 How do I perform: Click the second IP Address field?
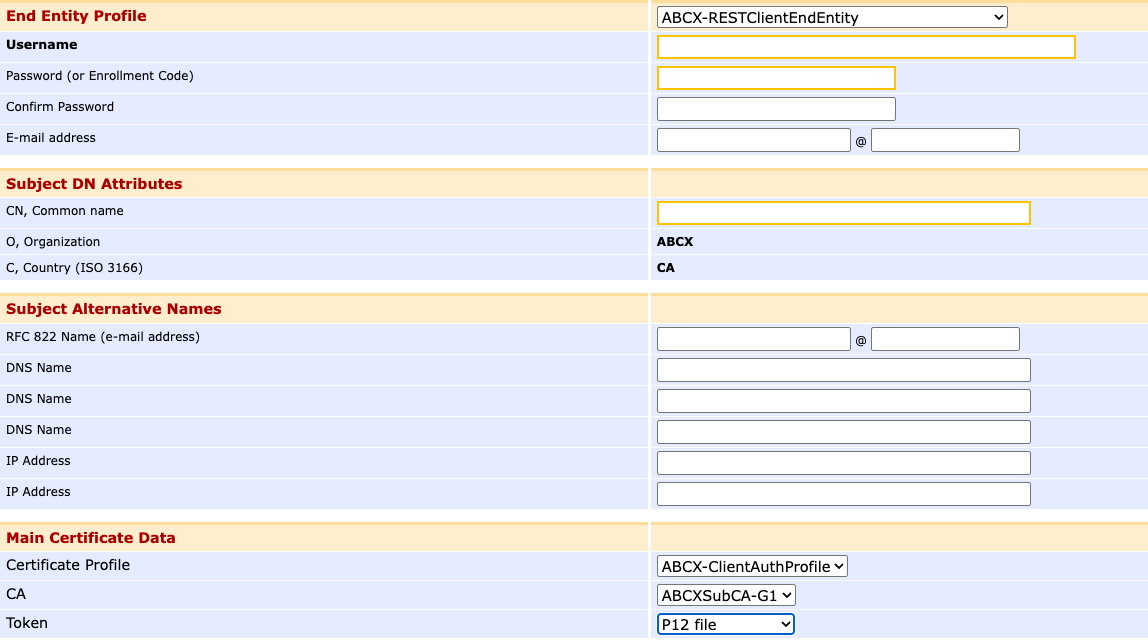[x=843, y=494]
